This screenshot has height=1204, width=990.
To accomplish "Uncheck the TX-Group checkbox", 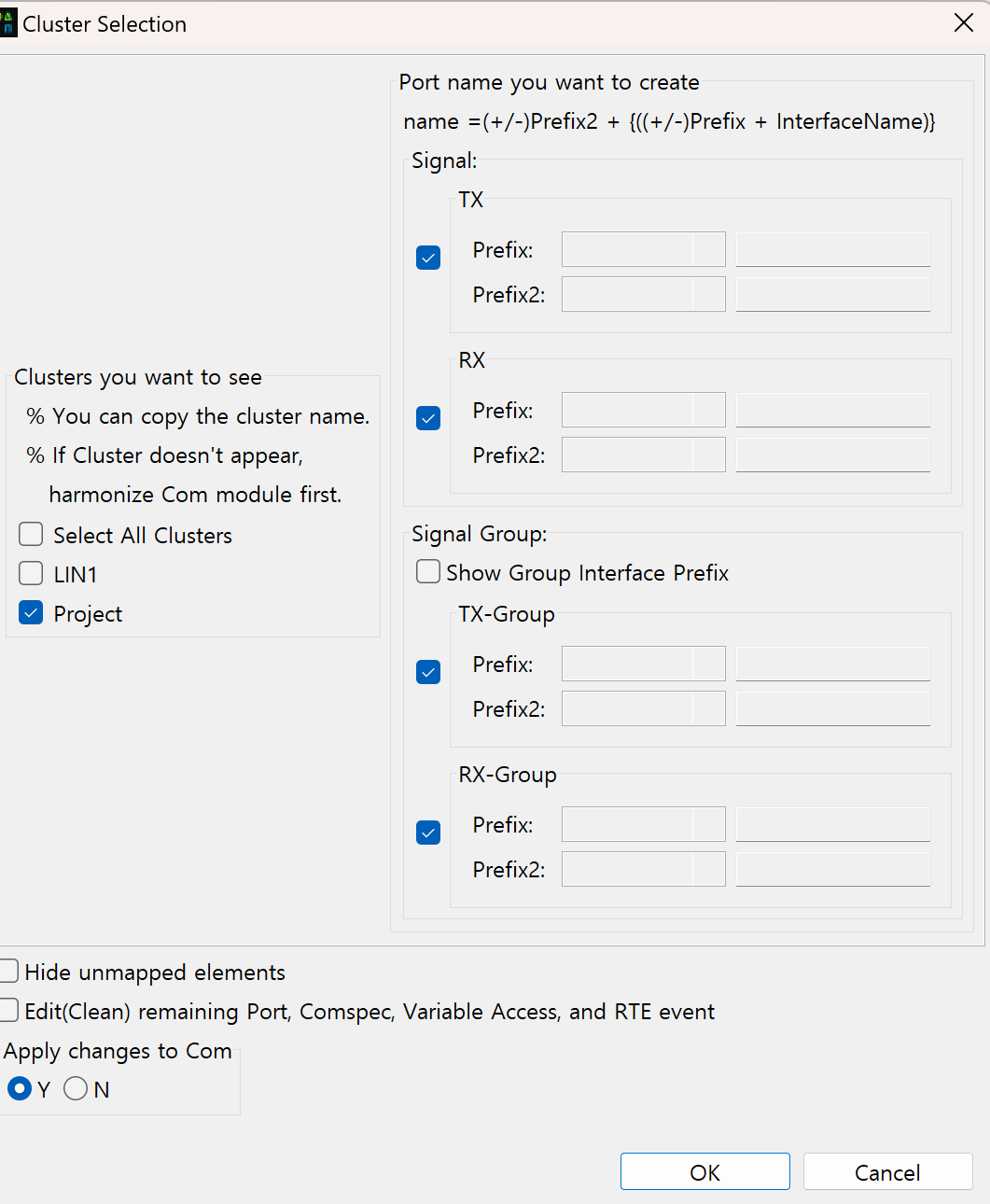I will [x=428, y=672].
